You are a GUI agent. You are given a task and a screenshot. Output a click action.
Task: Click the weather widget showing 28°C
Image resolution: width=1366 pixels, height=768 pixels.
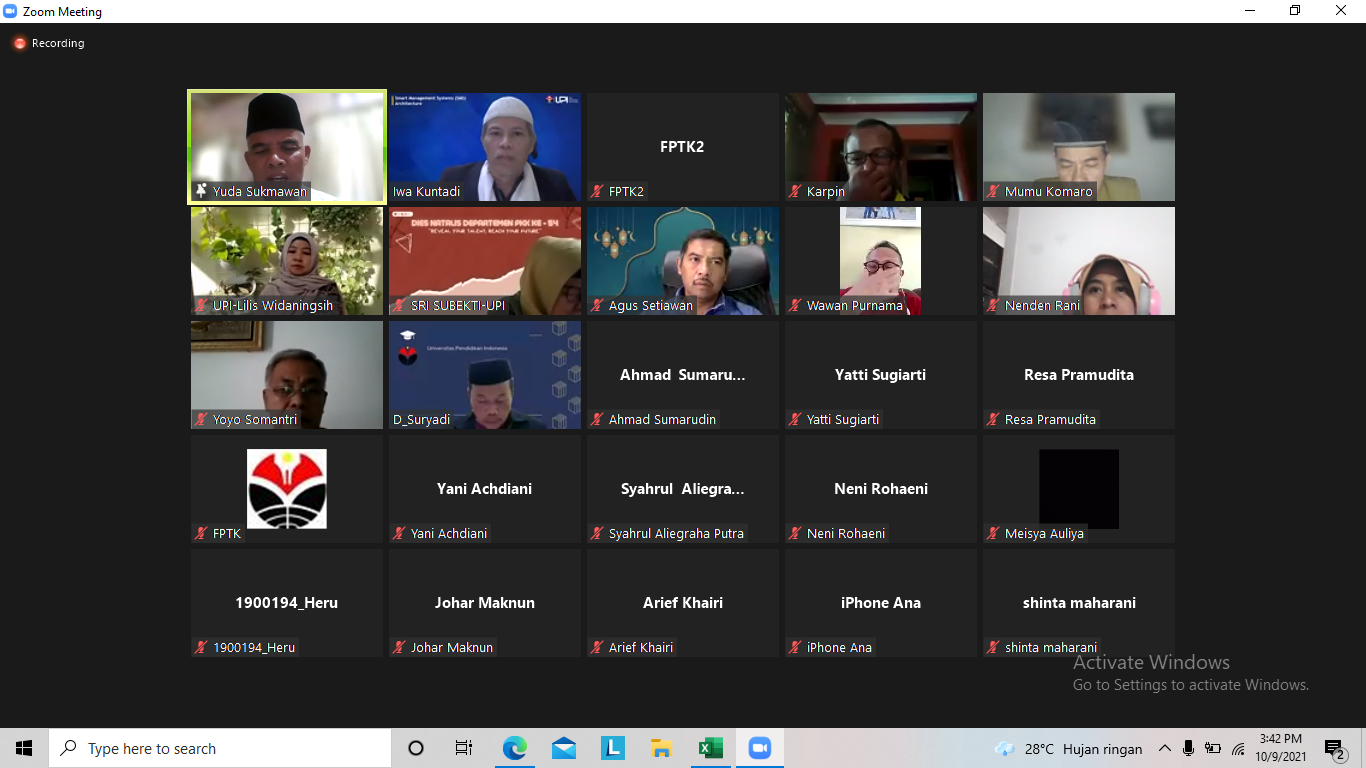point(1068,748)
